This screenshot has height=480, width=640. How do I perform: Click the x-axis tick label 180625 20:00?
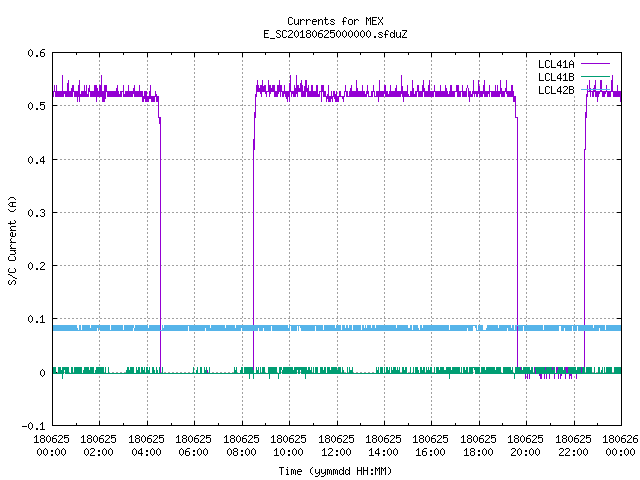click(525, 446)
